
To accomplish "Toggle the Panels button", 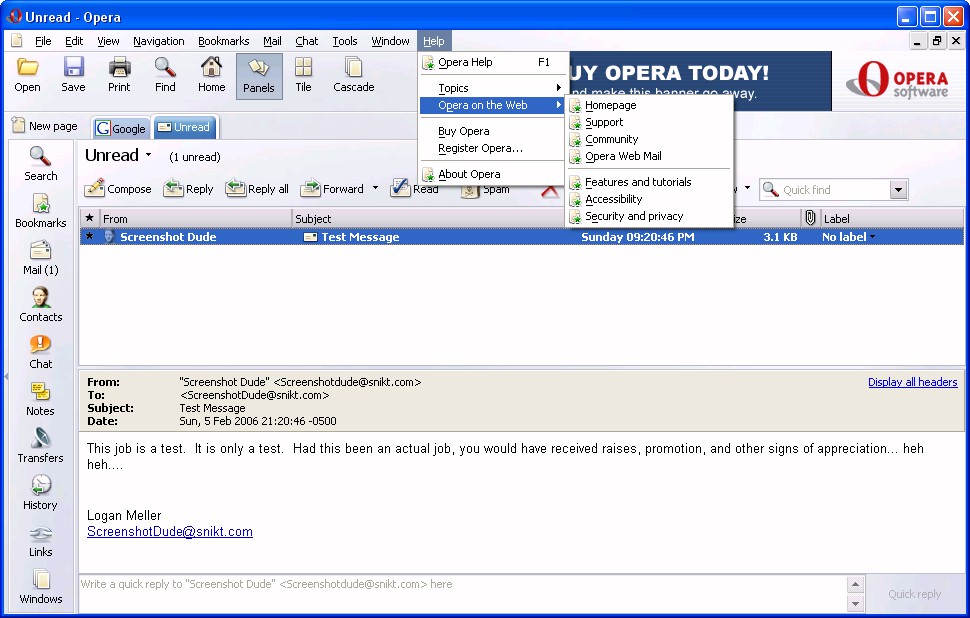I will (x=259, y=76).
